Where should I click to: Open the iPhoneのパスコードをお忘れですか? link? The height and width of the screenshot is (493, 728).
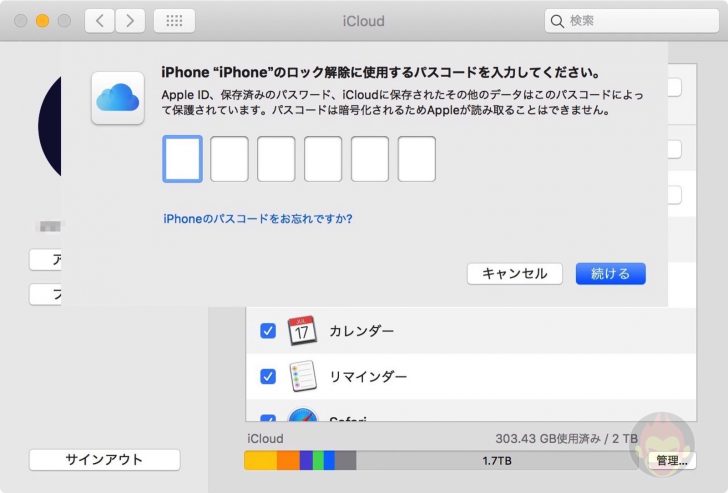(258, 218)
